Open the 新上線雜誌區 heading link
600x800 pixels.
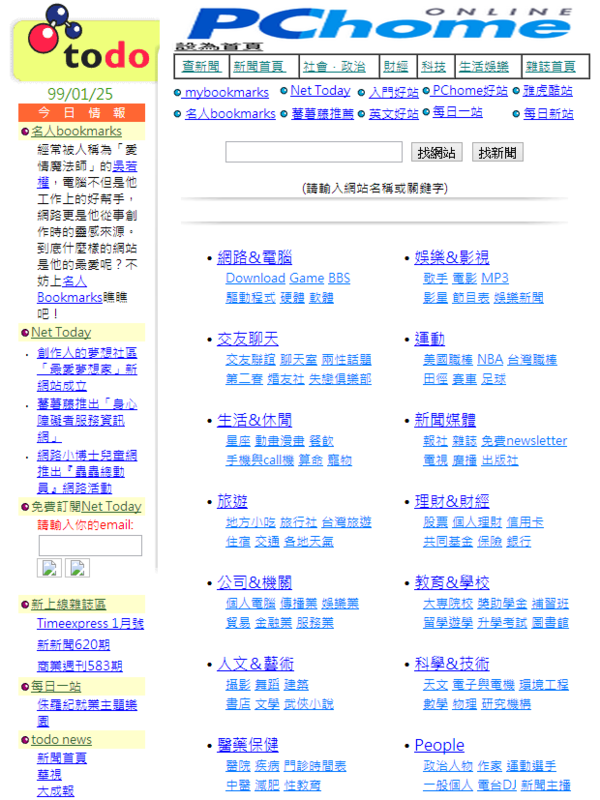pos(68,605)
